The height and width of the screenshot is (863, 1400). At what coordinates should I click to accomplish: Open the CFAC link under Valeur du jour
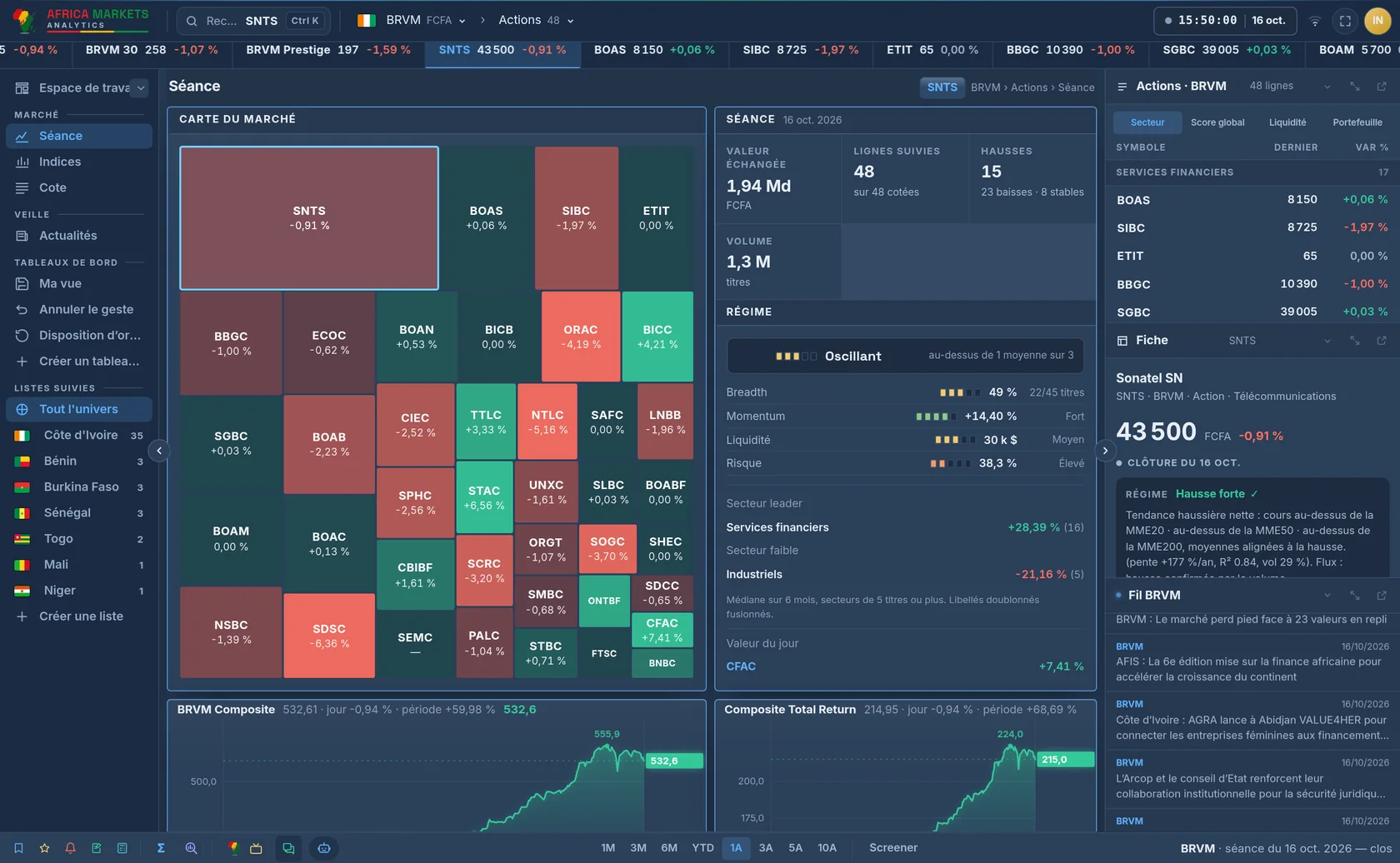click(741, 666)
